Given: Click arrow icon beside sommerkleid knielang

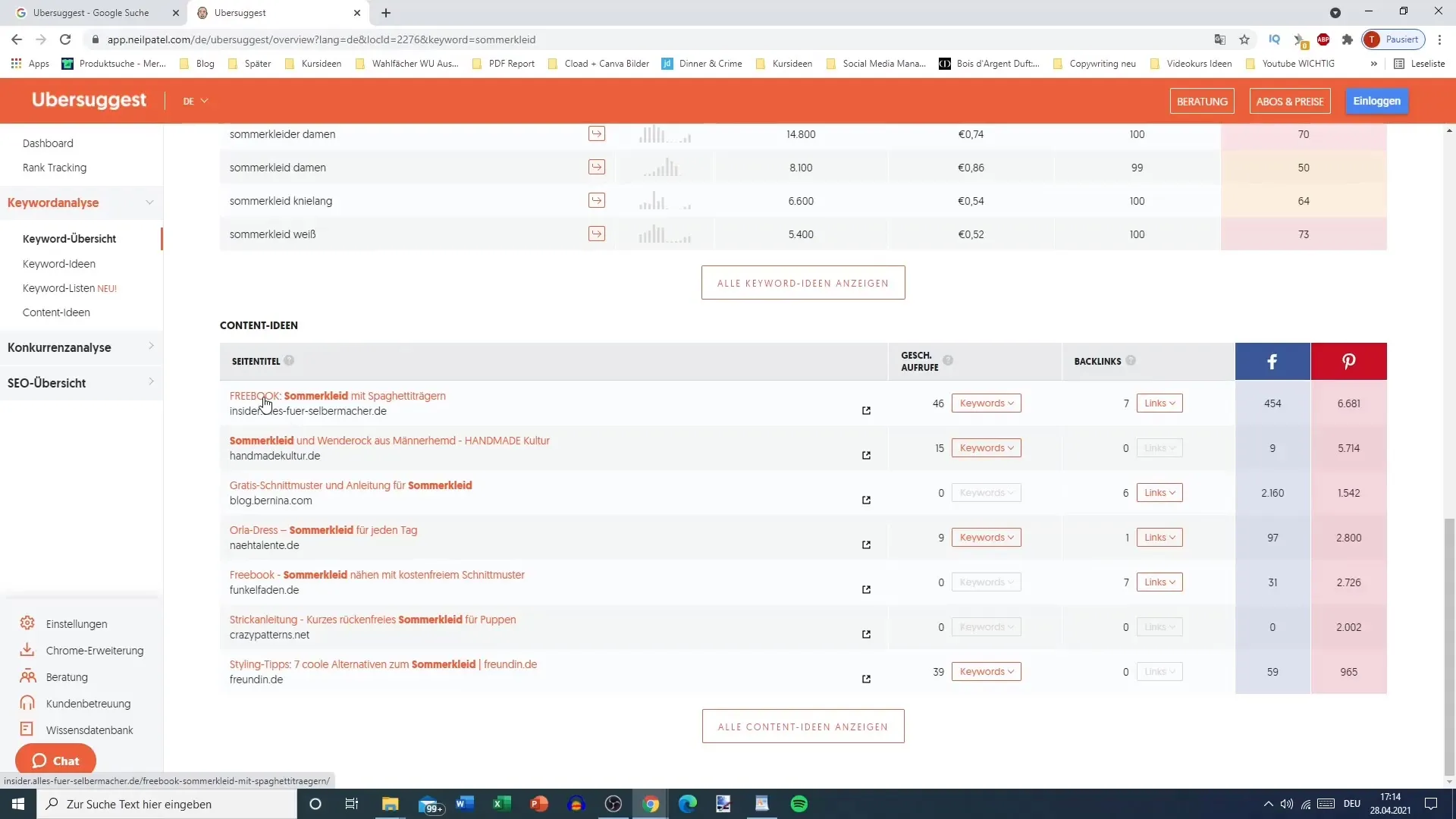Looking at the screenshot, I should point(597,201).
